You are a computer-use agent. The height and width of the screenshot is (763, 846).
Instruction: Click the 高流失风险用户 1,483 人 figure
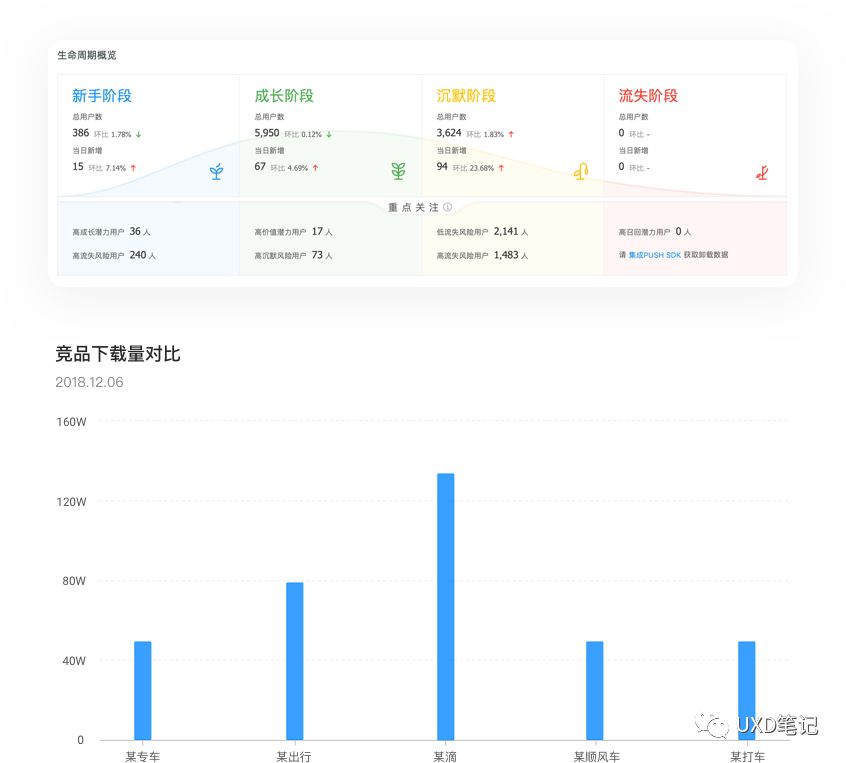[511, 255]
